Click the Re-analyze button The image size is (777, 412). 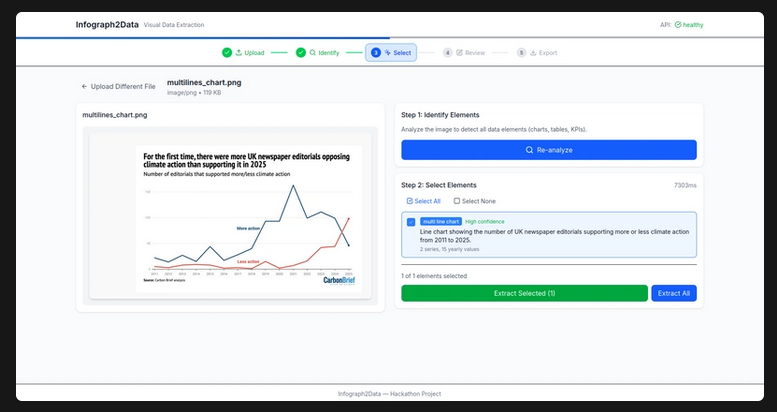549,150
